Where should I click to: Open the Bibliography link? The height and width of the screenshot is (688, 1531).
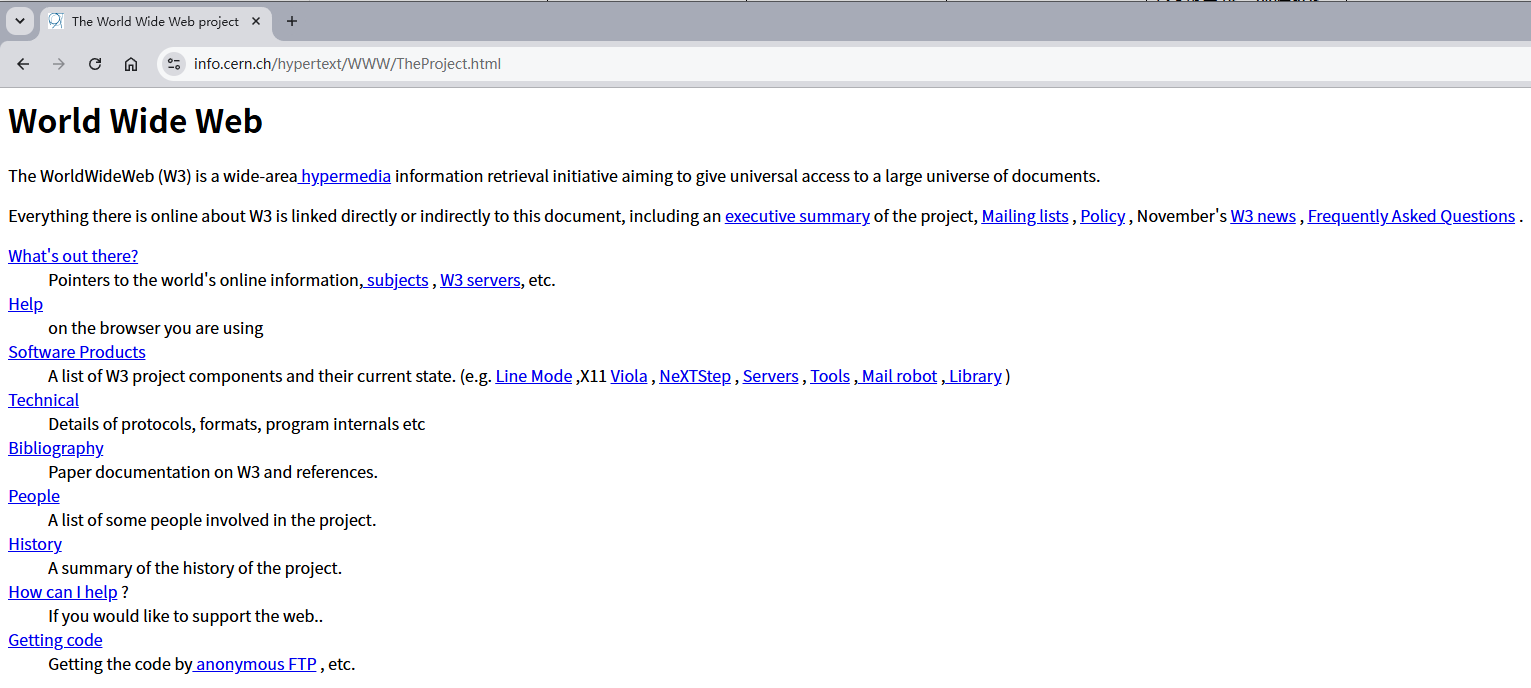point(56,448)
